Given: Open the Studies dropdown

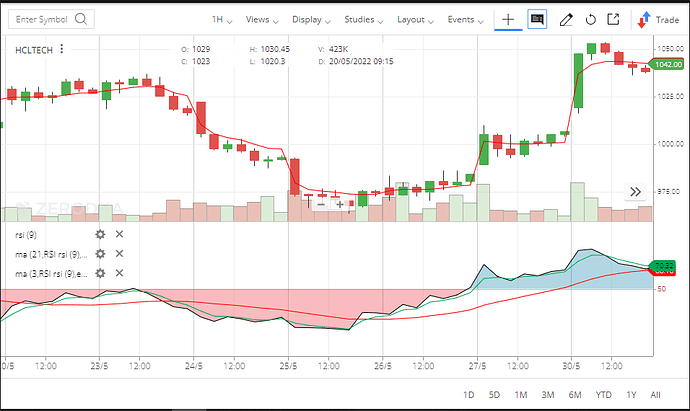Looking at the screenshot, I should coord(363,20).
